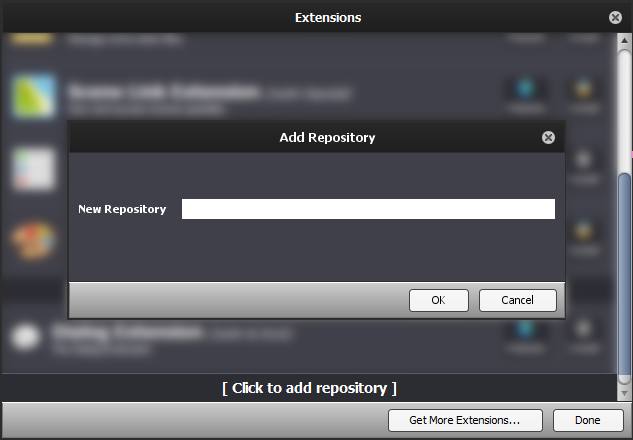Close the Add Repository dialog with its X icon

tap(548, 138)
